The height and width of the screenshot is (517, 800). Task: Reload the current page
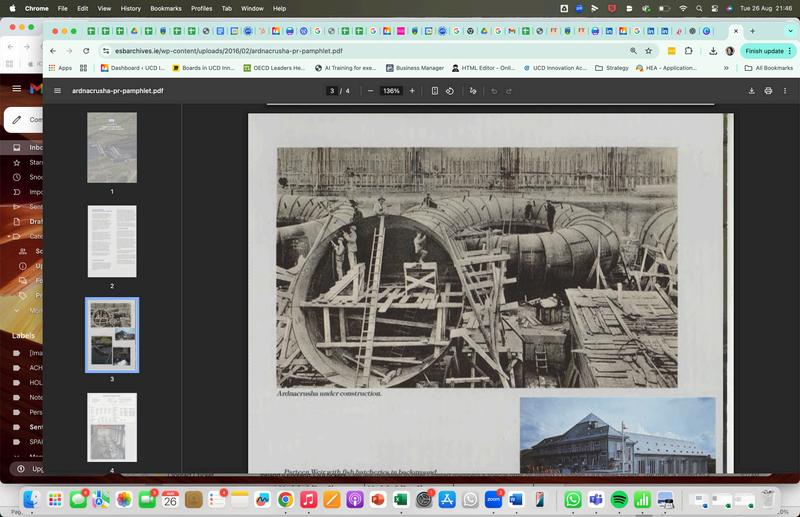[x=85, y=51]
